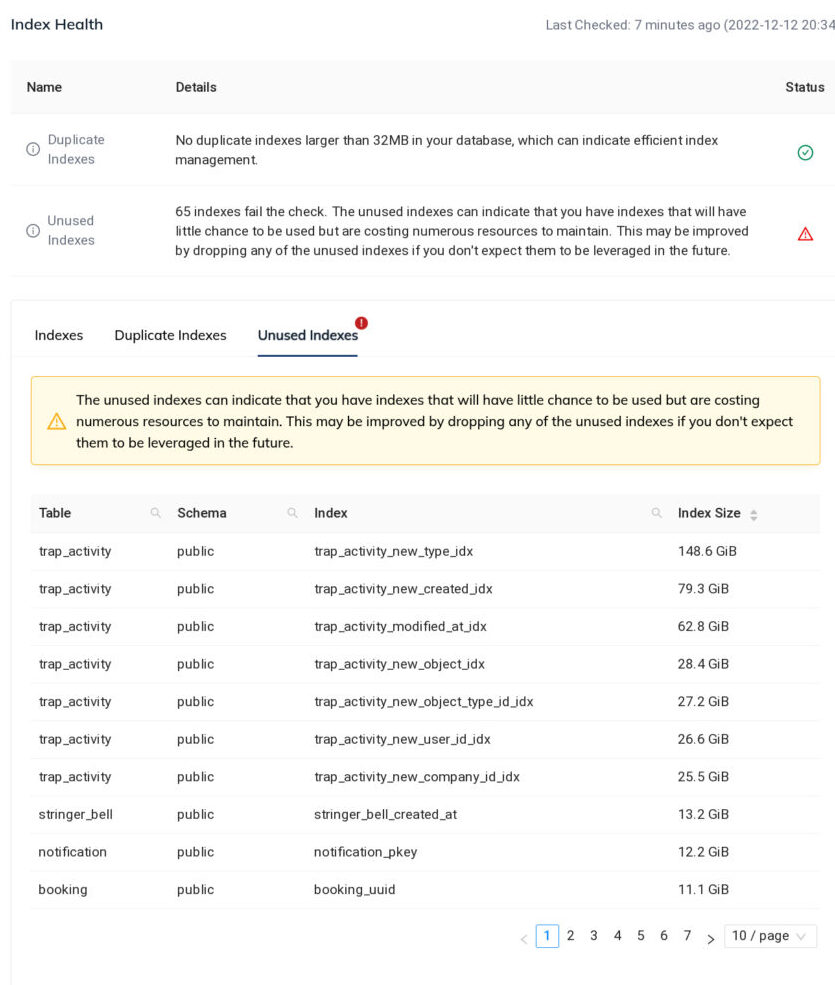This screenshot has width=835, height=985.
Task: Click the Schema column header
Action: pos(202,513)
